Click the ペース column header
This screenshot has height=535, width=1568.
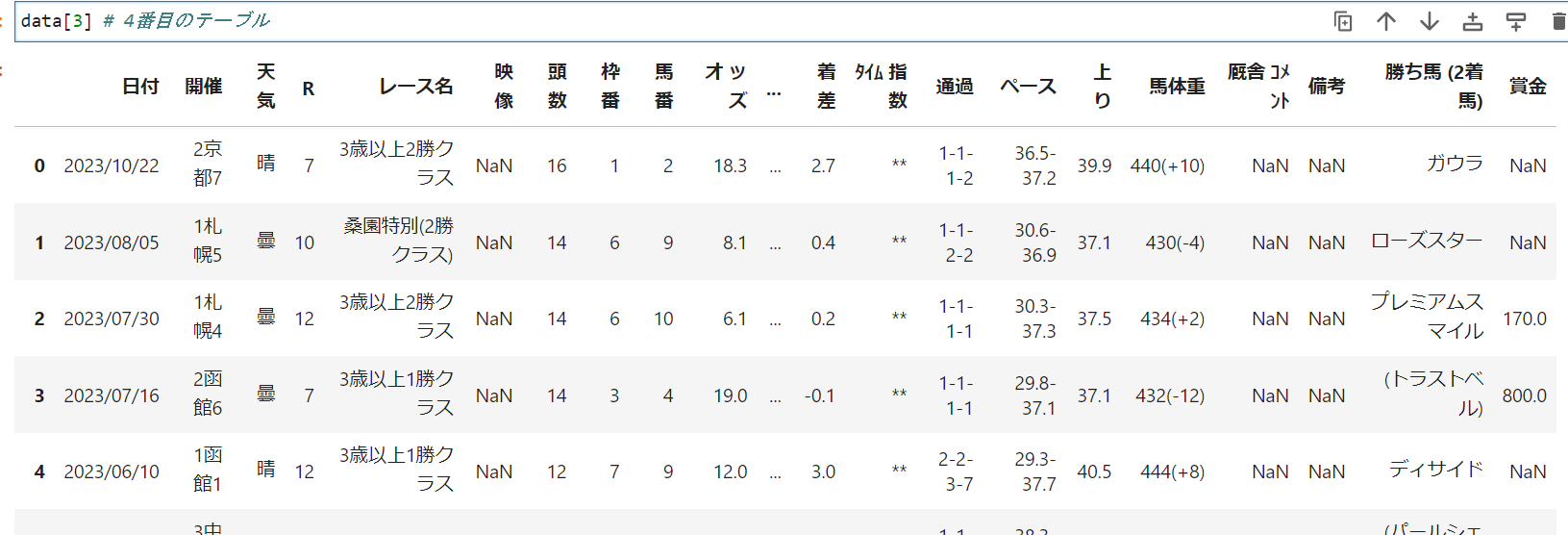pyautogui.click(x=1028, y=87)
